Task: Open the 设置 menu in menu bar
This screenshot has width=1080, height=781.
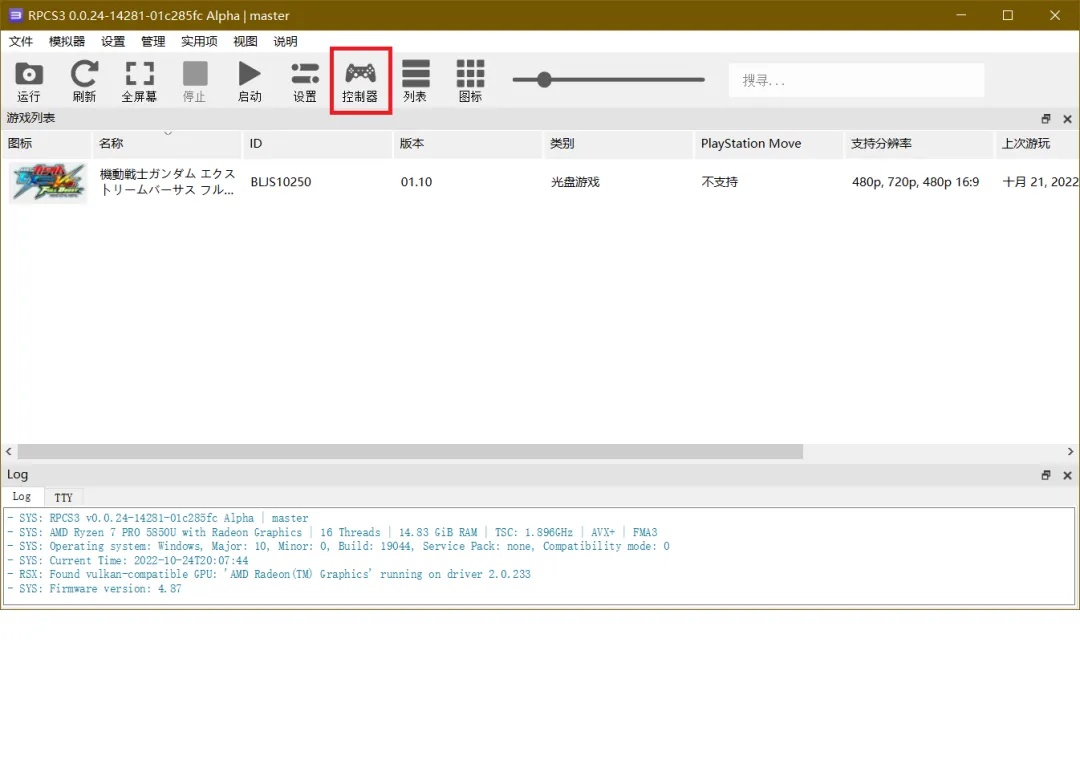Action: click(113, 41)
